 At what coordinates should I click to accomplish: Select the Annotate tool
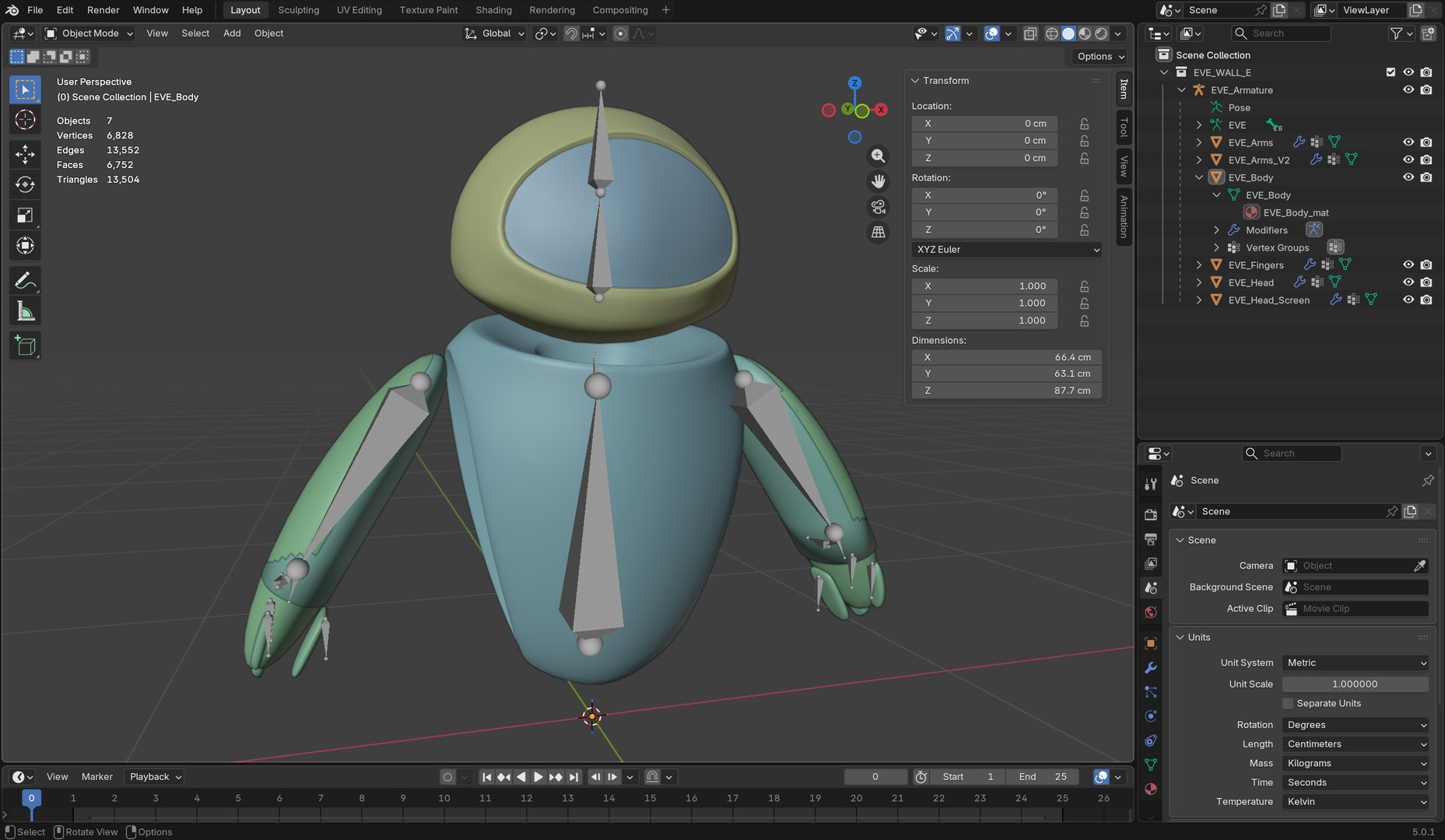25,280
